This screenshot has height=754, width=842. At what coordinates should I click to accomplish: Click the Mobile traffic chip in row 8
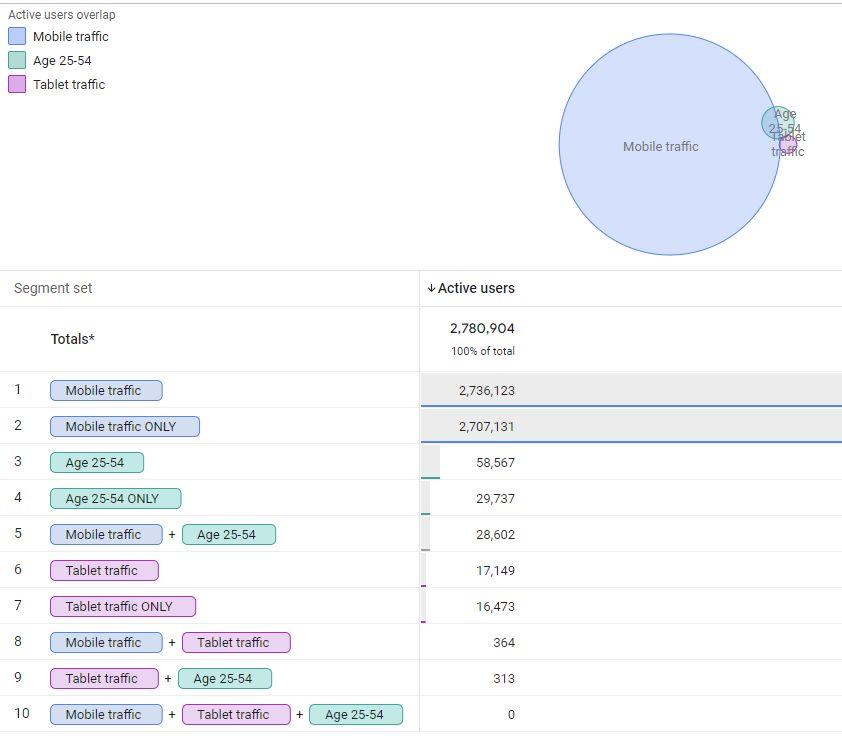click(x=106, y=642)
